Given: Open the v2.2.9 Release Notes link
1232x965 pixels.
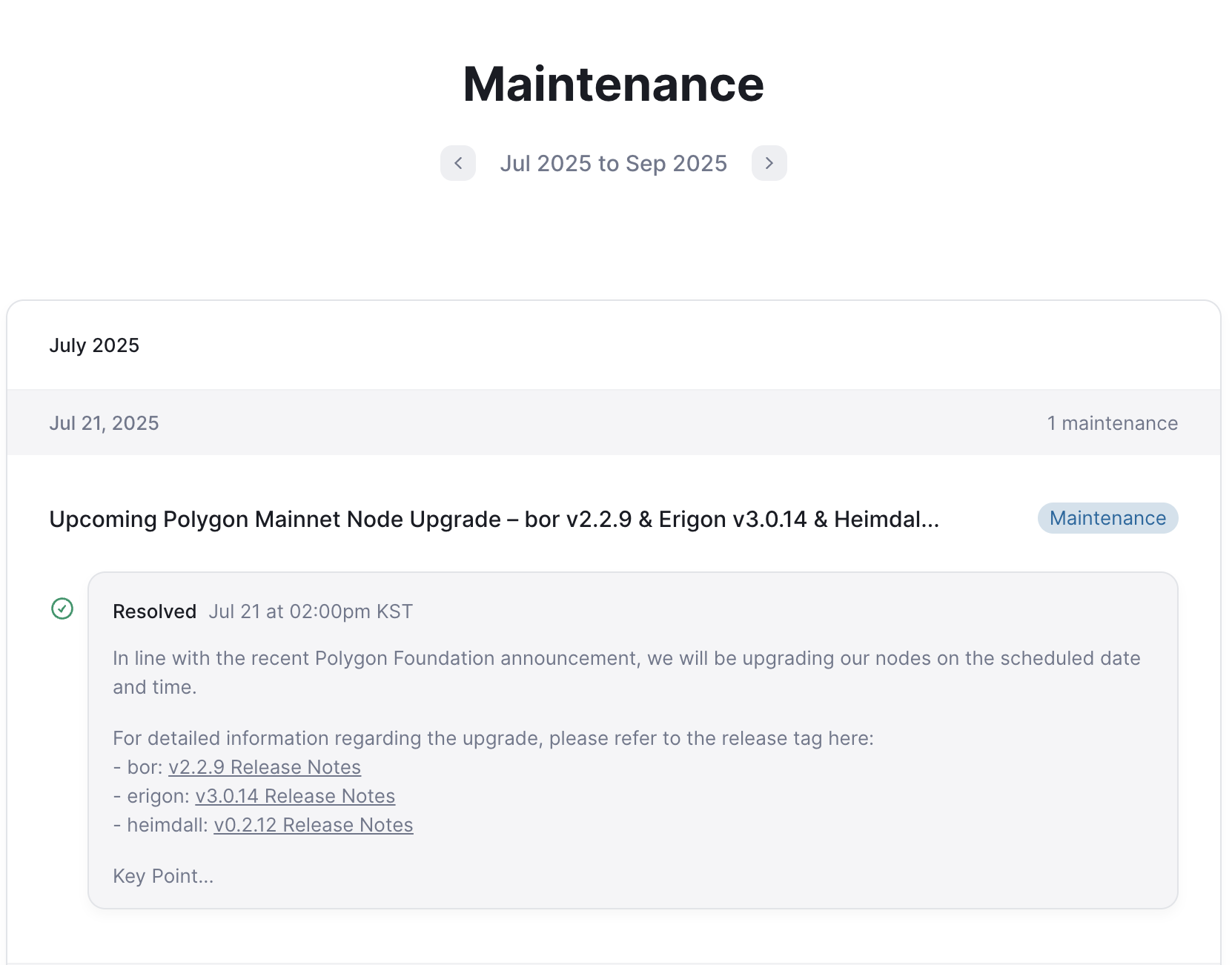Looking at the screenshot, I should click(x=265, y=767).
